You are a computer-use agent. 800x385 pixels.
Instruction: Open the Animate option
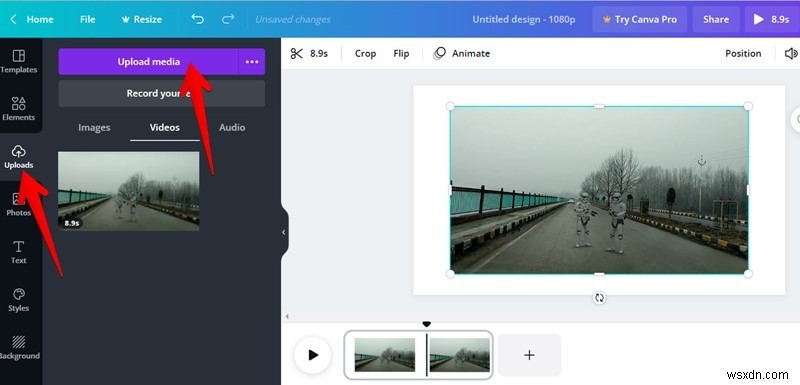coord(461,54)
